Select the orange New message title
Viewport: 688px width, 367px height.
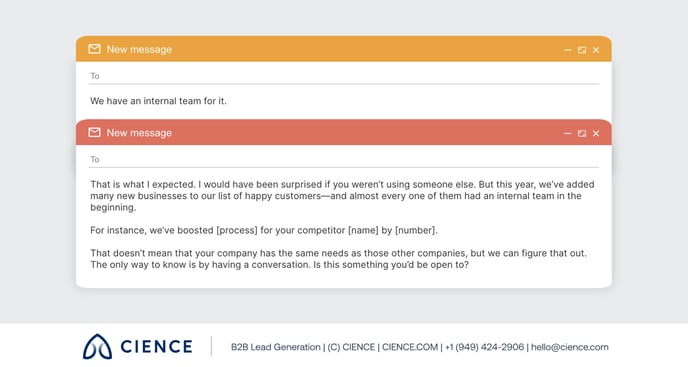[139, 49]
